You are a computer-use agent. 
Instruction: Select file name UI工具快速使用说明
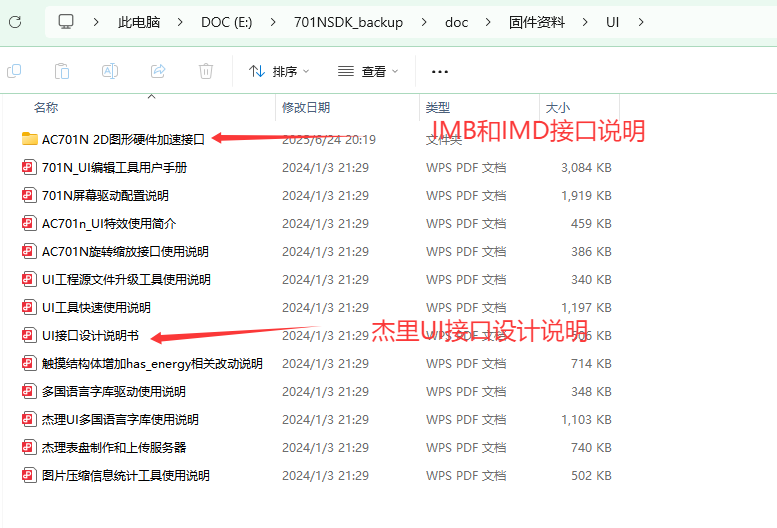coord(96,308)
